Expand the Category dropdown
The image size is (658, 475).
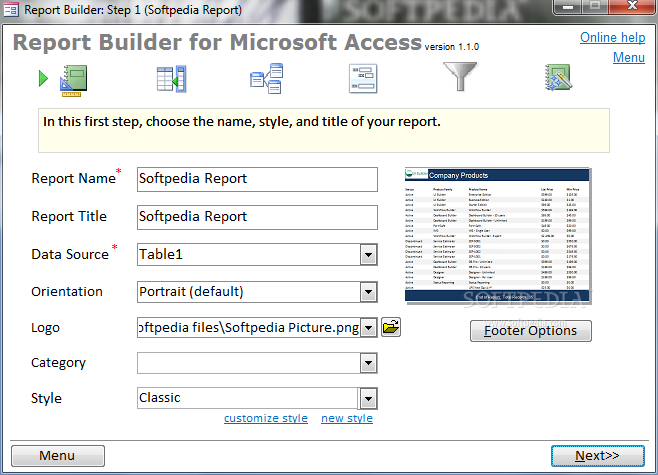(x=368, y=363)
